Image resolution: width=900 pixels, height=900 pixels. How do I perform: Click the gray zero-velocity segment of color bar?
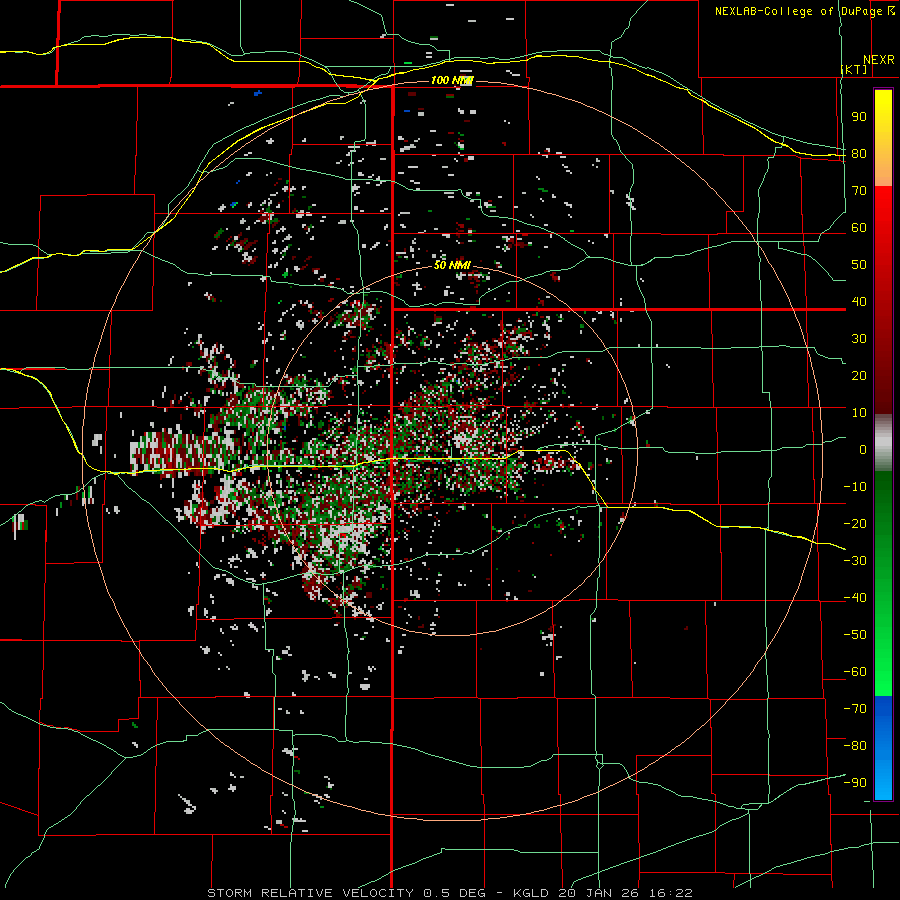coord(883,443)
